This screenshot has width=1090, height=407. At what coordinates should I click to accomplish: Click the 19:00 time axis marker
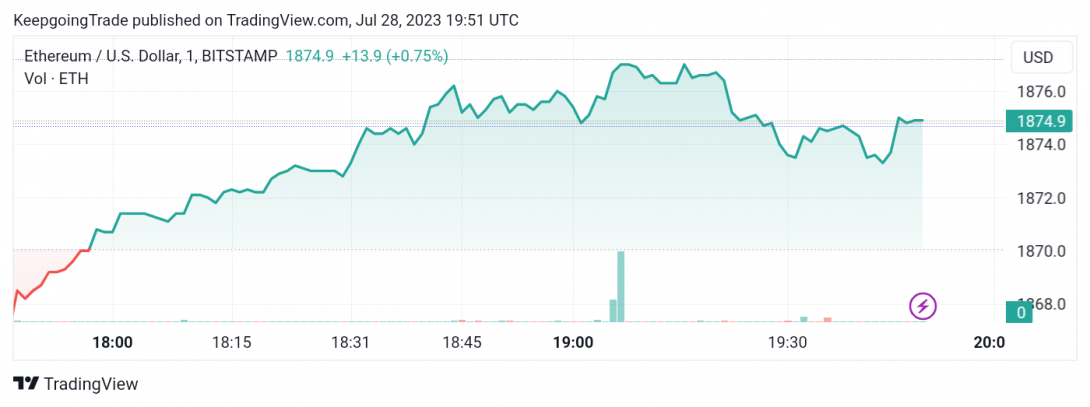[x=575, y=342]
